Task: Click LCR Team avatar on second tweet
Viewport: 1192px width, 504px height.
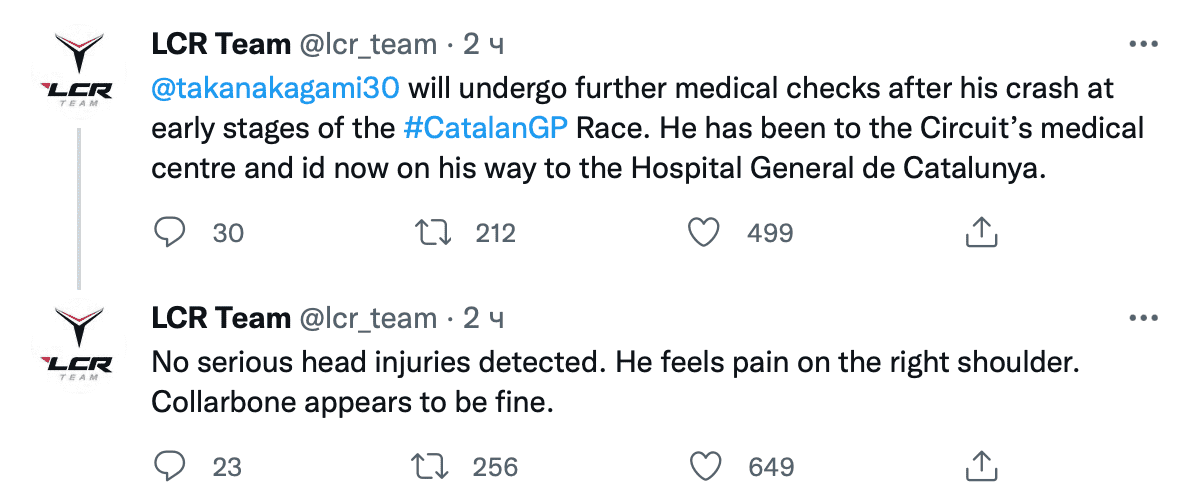Action: (79, 344)
